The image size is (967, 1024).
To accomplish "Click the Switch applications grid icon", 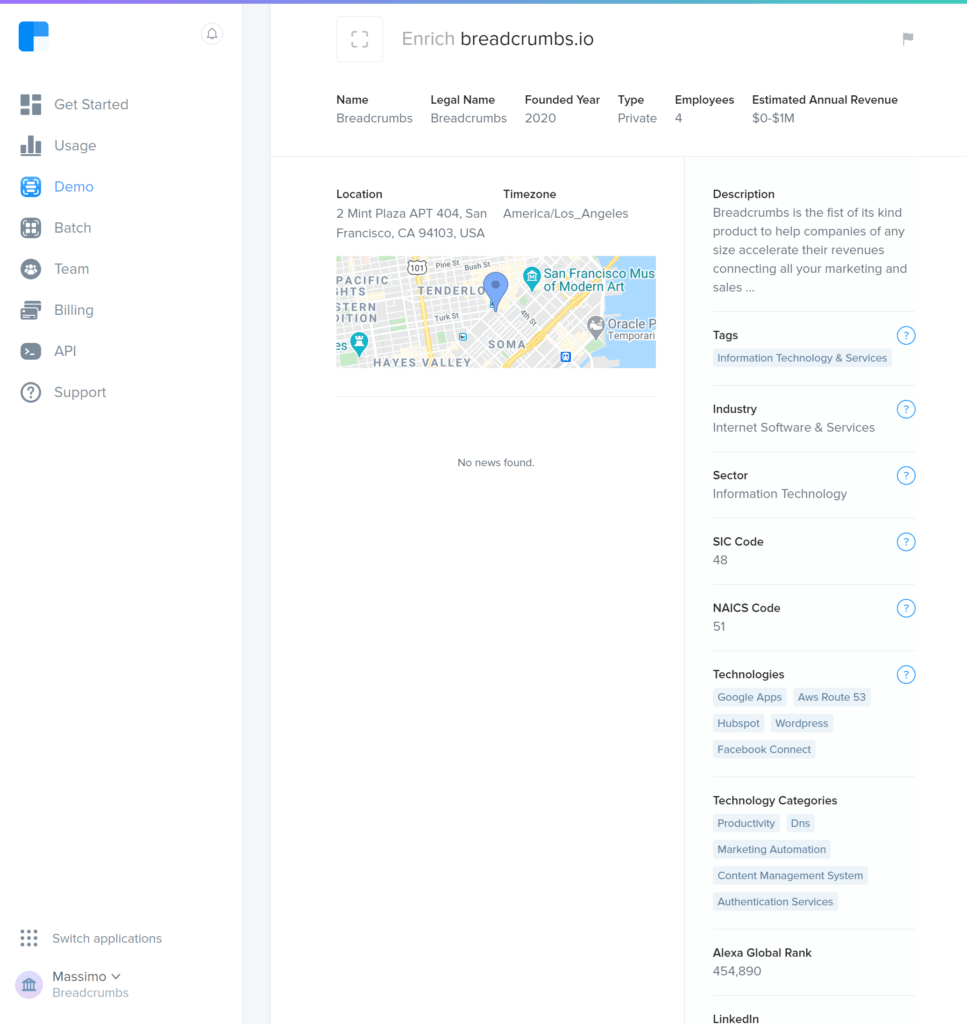I will point(29,938).
